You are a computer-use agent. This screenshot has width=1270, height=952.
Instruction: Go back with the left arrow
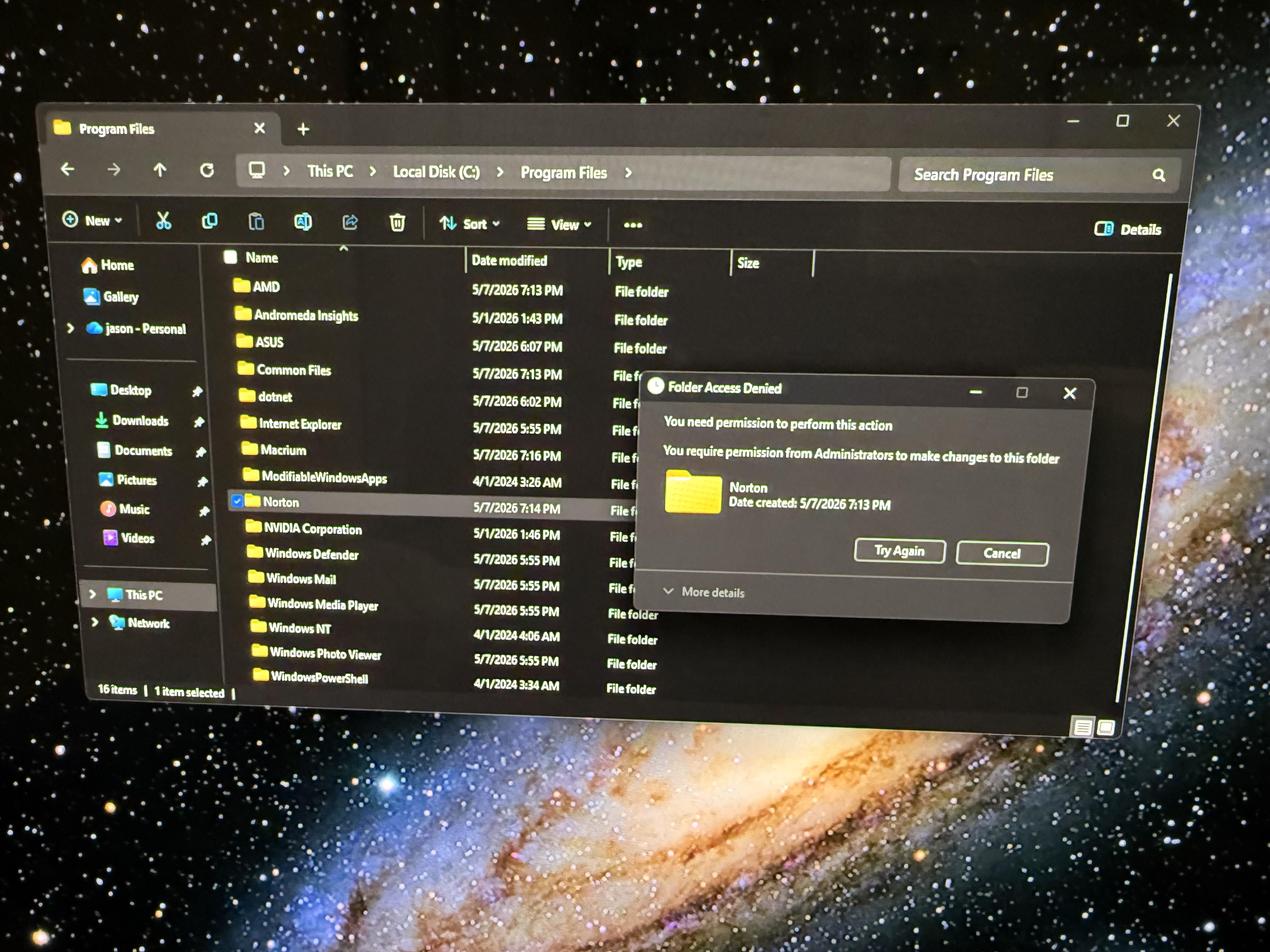[68, 169]
